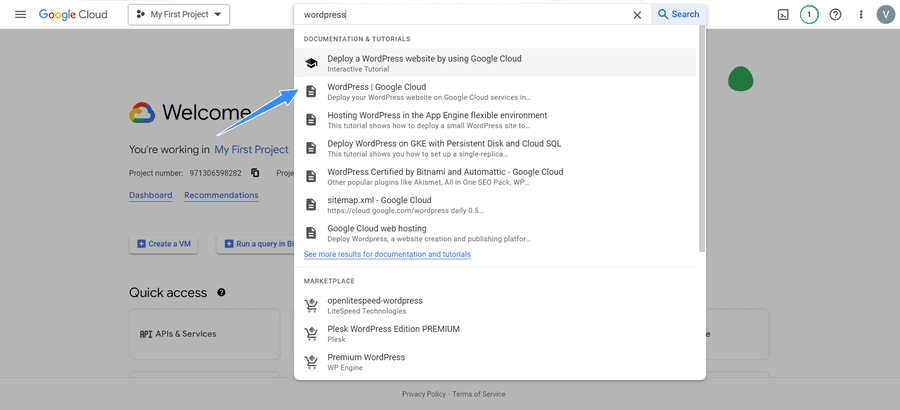The image size is (900, 410).
Task: Open openlitespeed-wordpress marketplace result
Action: coord(497,305)
